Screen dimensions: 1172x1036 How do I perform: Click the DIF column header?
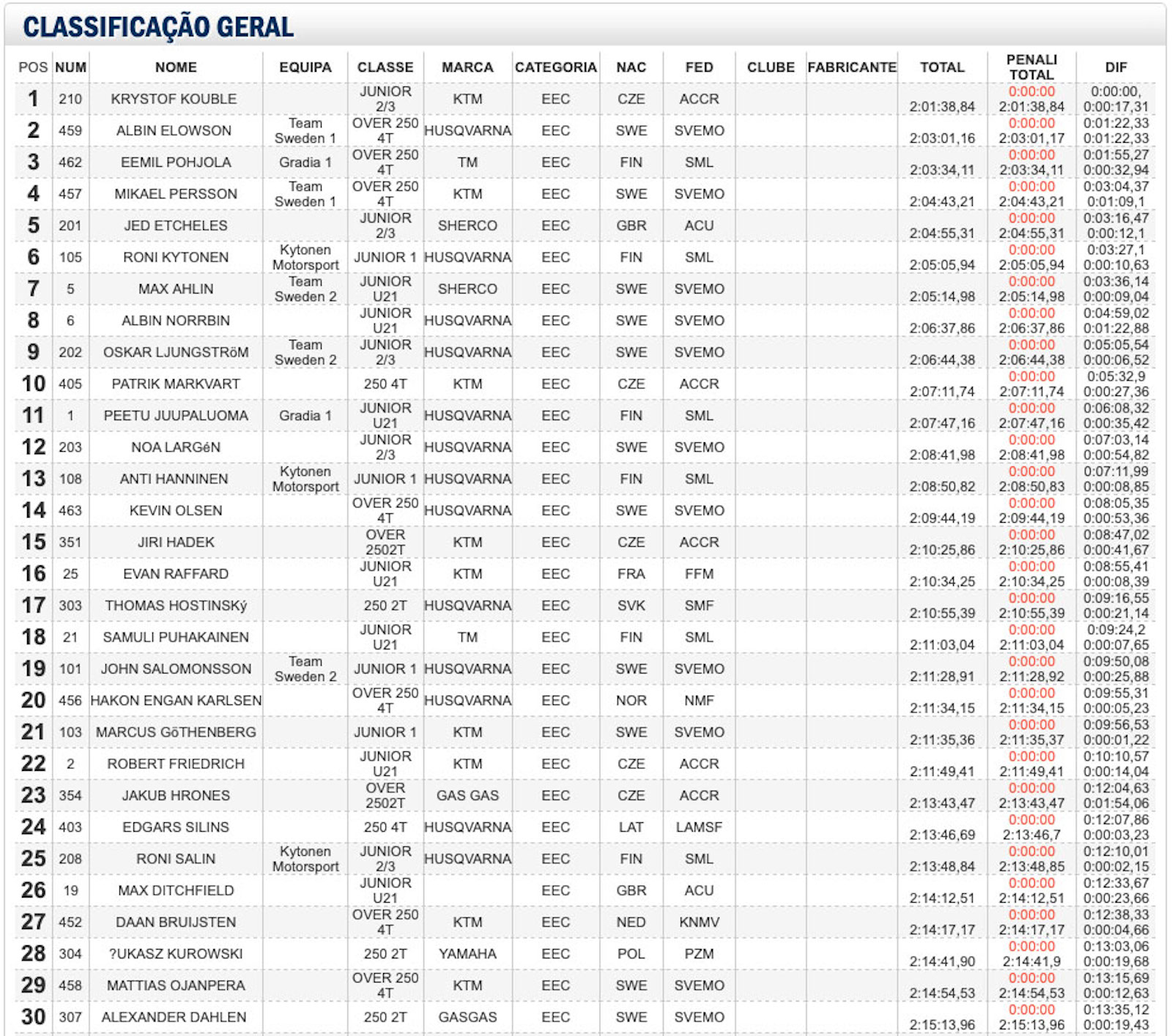point(1116,67)
